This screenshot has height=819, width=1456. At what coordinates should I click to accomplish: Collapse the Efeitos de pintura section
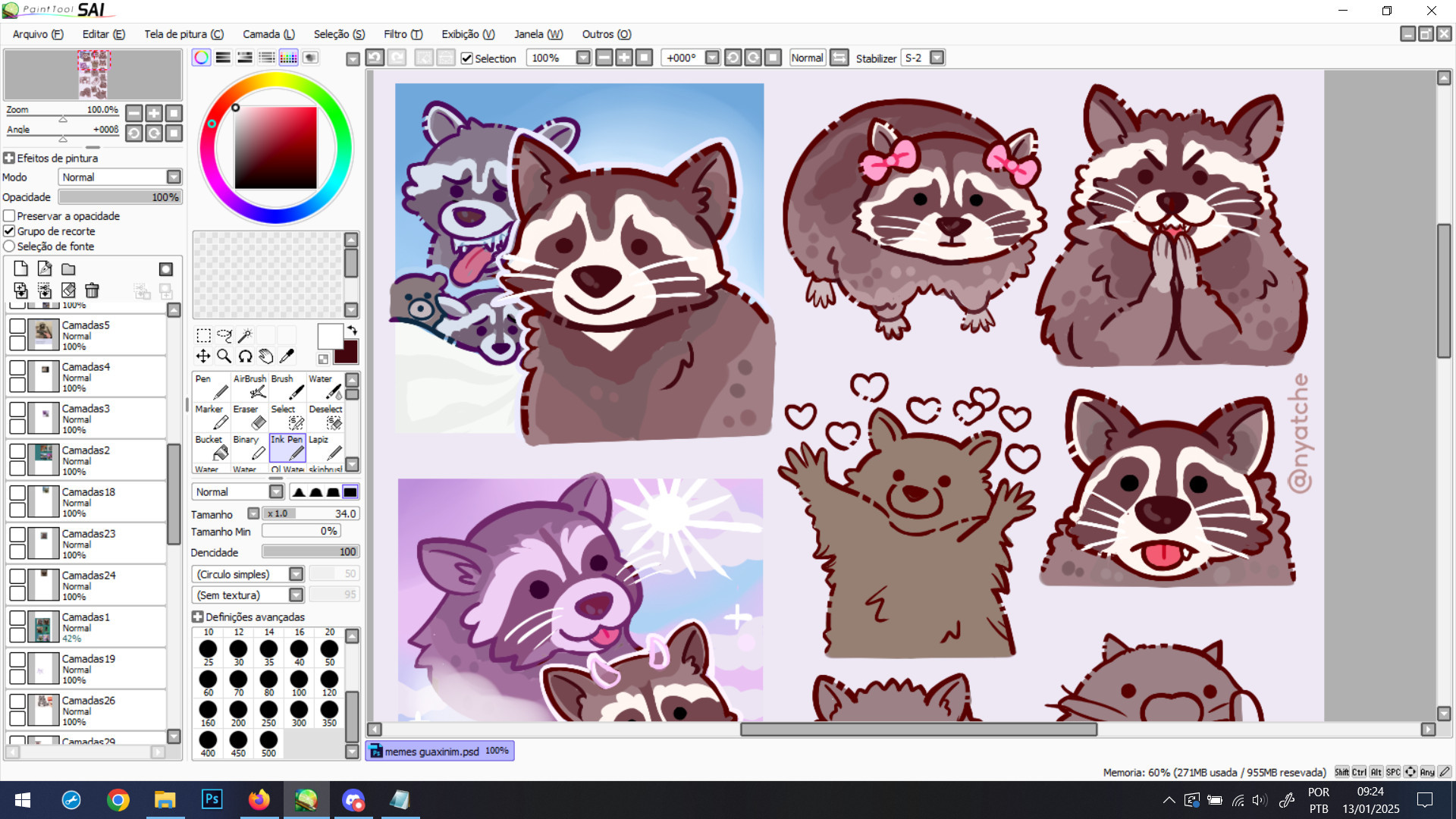click(9, 158)
